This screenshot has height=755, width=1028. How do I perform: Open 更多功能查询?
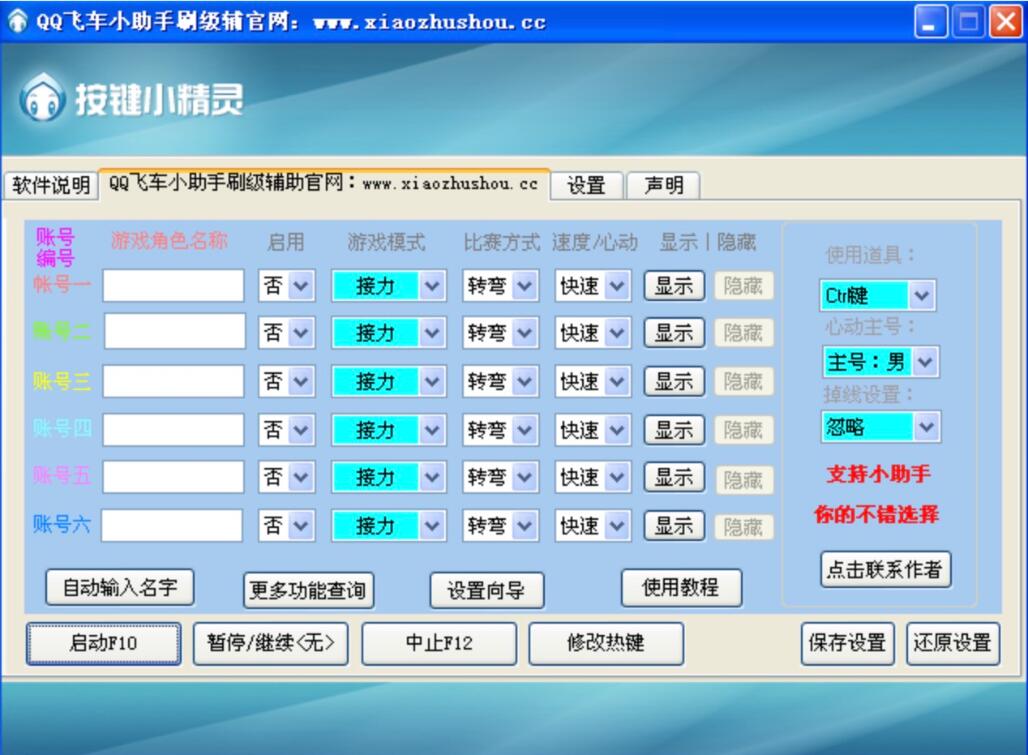pos(308,590)
